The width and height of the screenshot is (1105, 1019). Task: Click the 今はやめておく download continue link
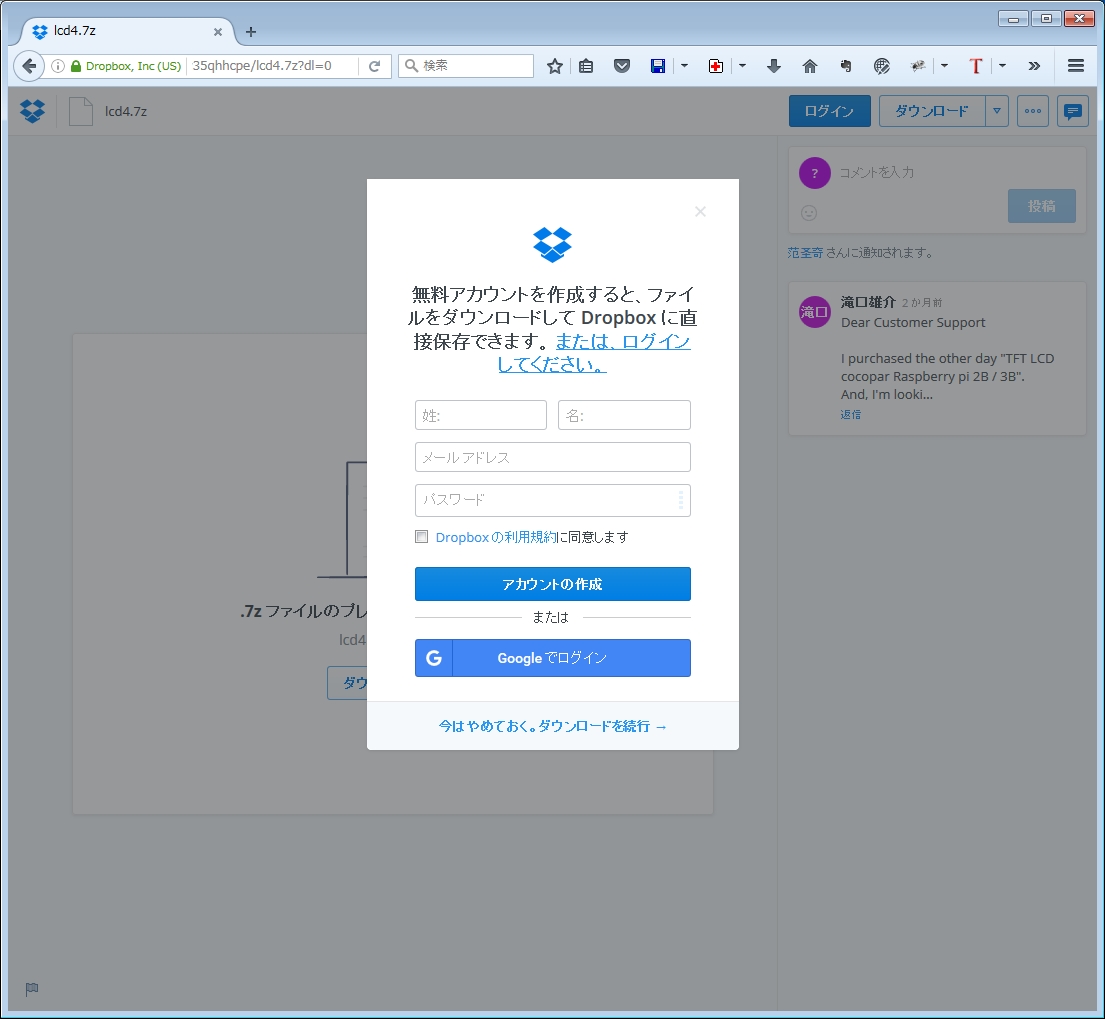tap(552, 726)
